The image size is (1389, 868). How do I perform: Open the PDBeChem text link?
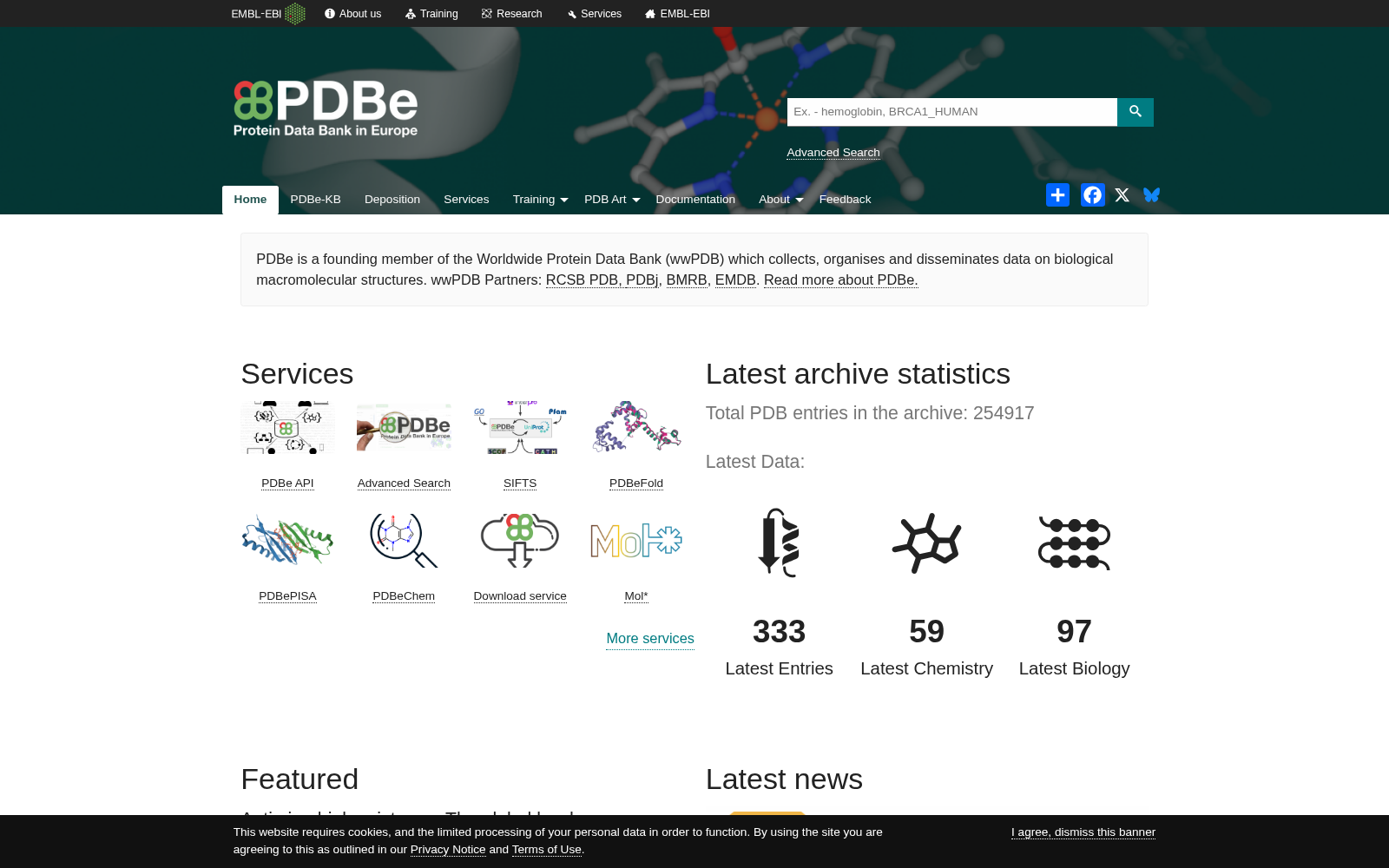tap(404, 596)
